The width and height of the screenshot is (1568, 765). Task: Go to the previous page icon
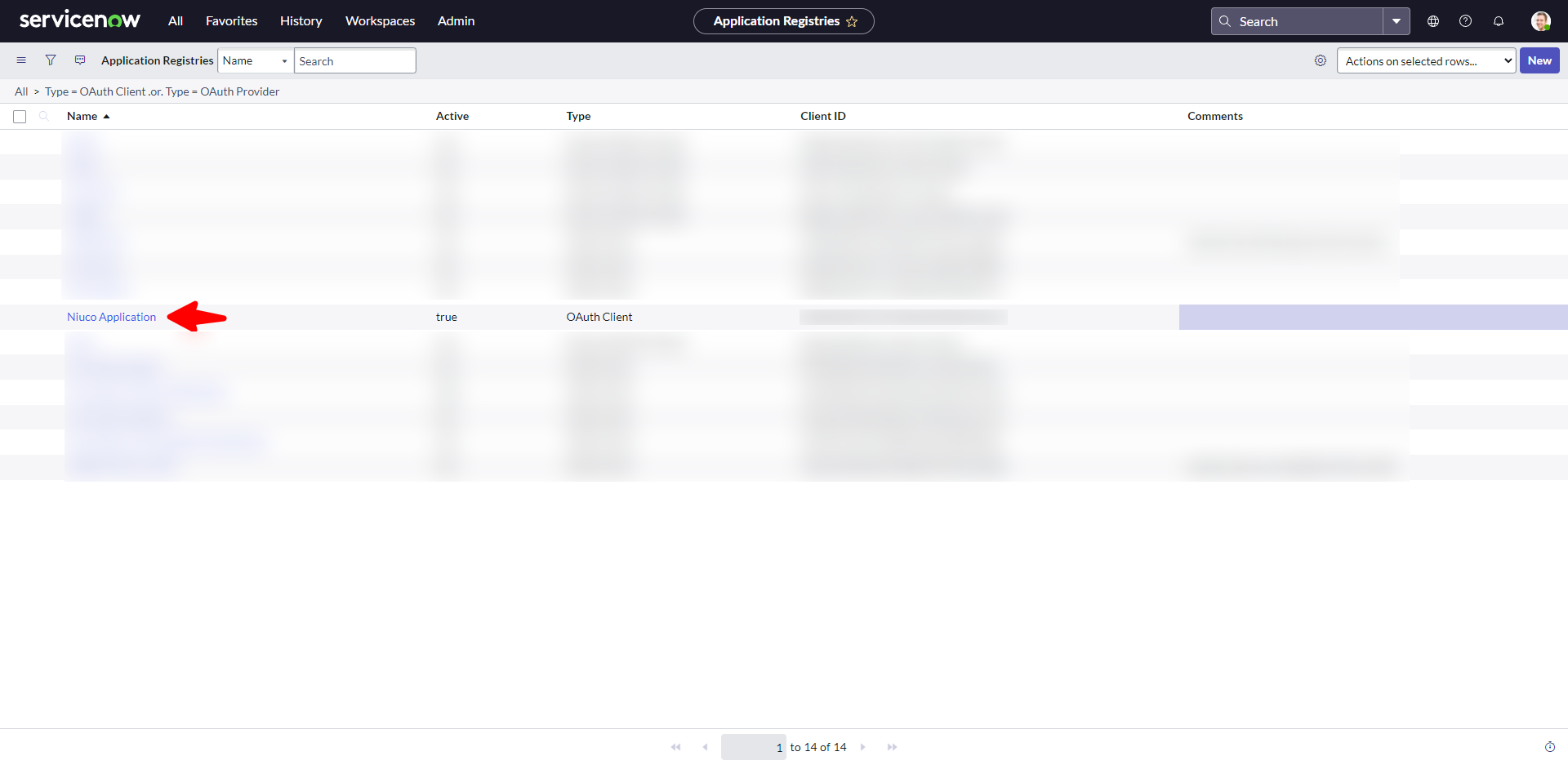coord(705,747)
